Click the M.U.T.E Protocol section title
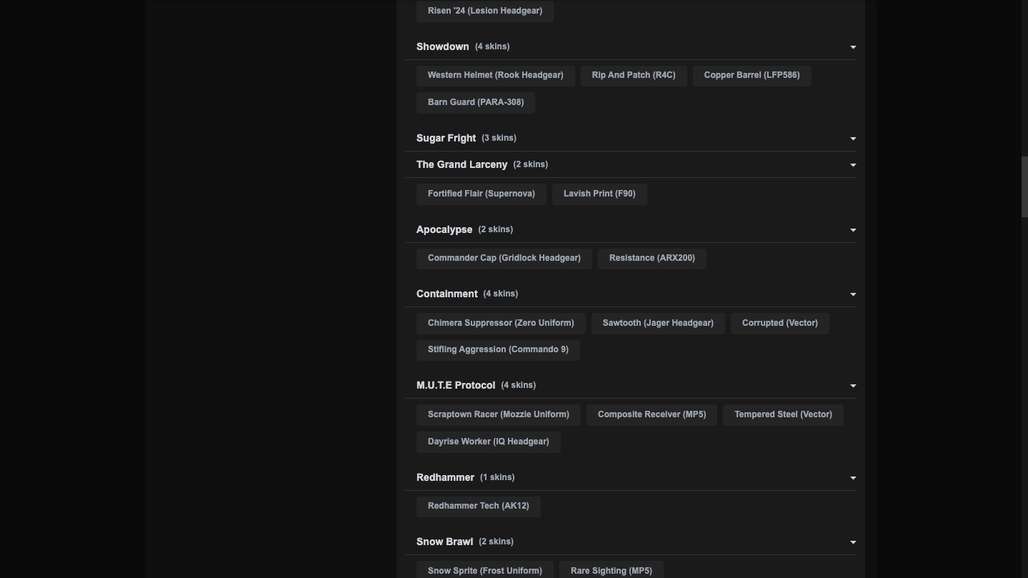The image size is (1028, 578). pos(456,385)
